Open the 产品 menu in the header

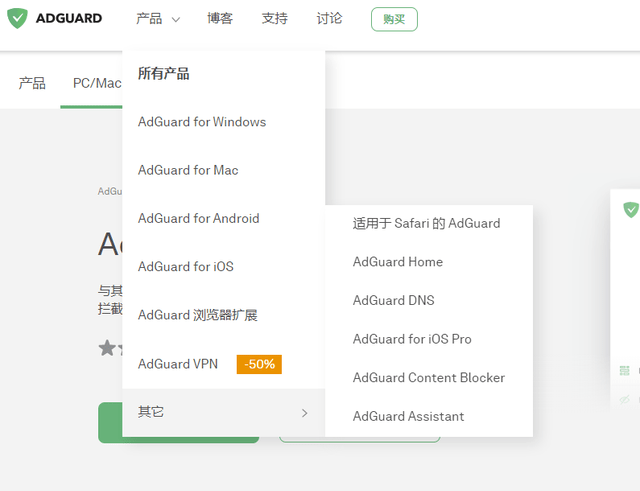tap(149, 18)
